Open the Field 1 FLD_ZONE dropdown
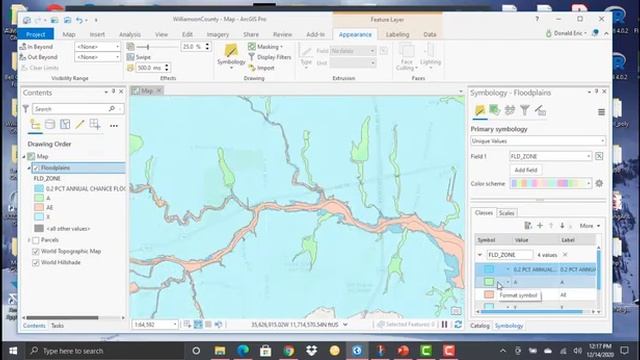Viewport: 640px width, 360px height. [550, 156]
